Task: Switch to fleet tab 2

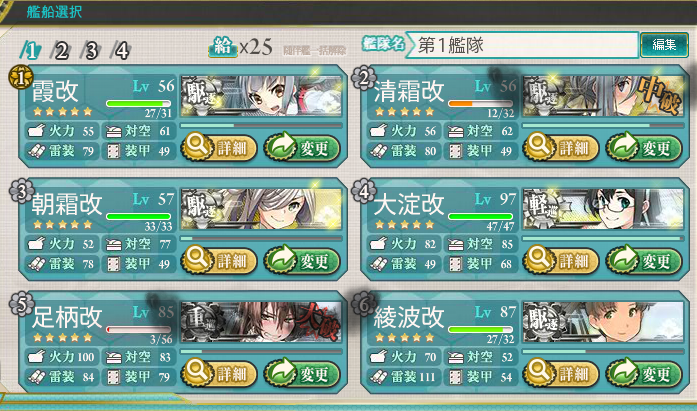Action: click(60, 51)
